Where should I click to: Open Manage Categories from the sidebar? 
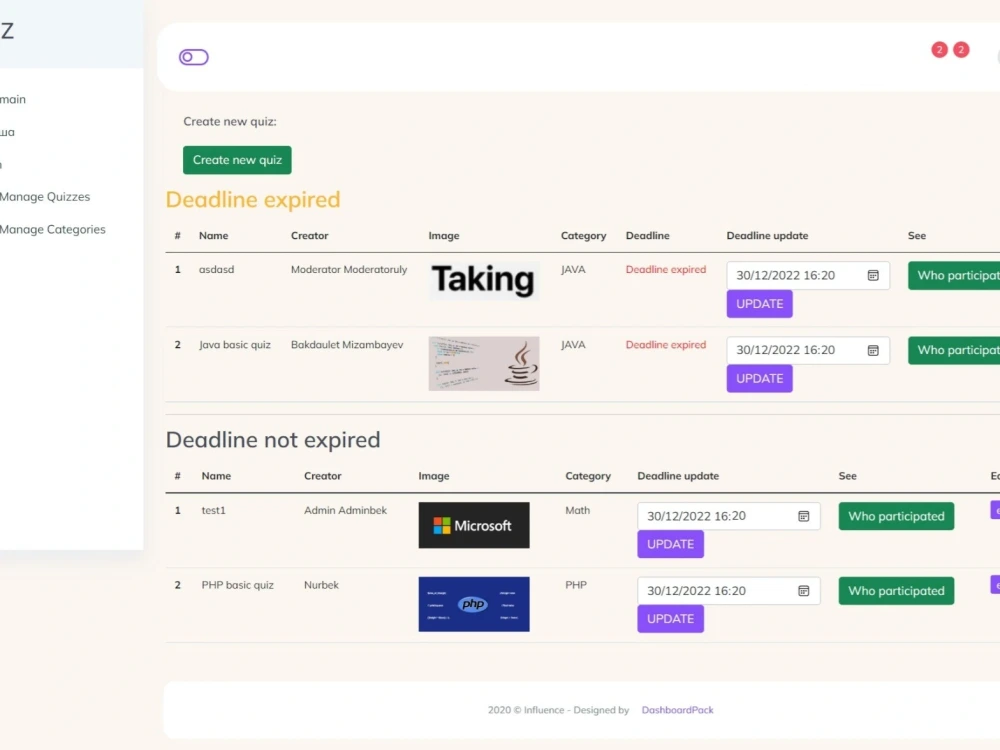pyautogui.click(x=53, y=229)
